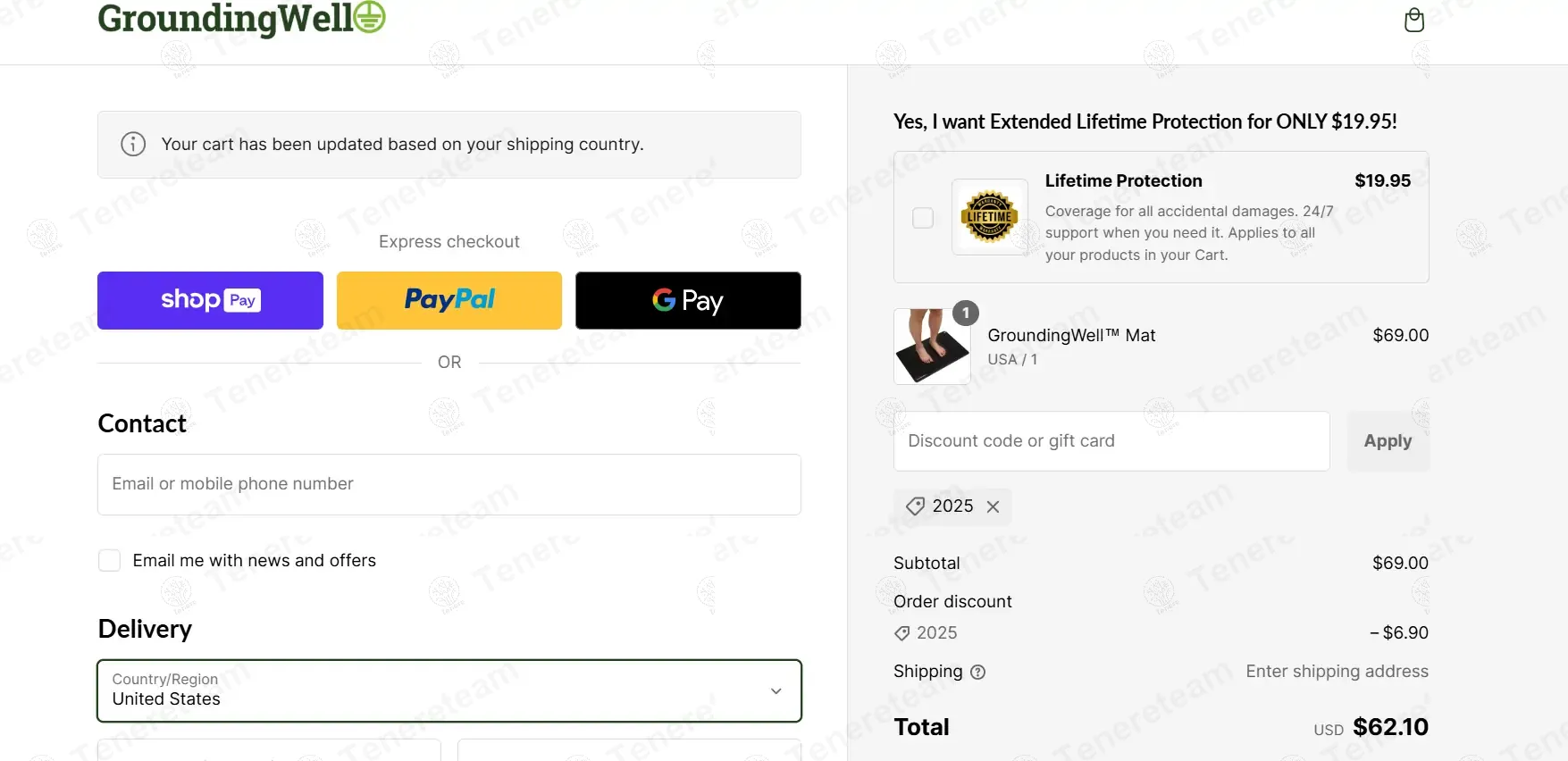
Task: Click the info icon in cart notice
Action: (133, 144)
